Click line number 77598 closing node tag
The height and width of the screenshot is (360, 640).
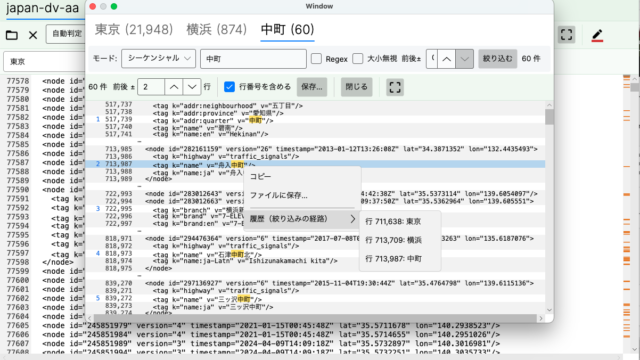(x=18, y=262)
